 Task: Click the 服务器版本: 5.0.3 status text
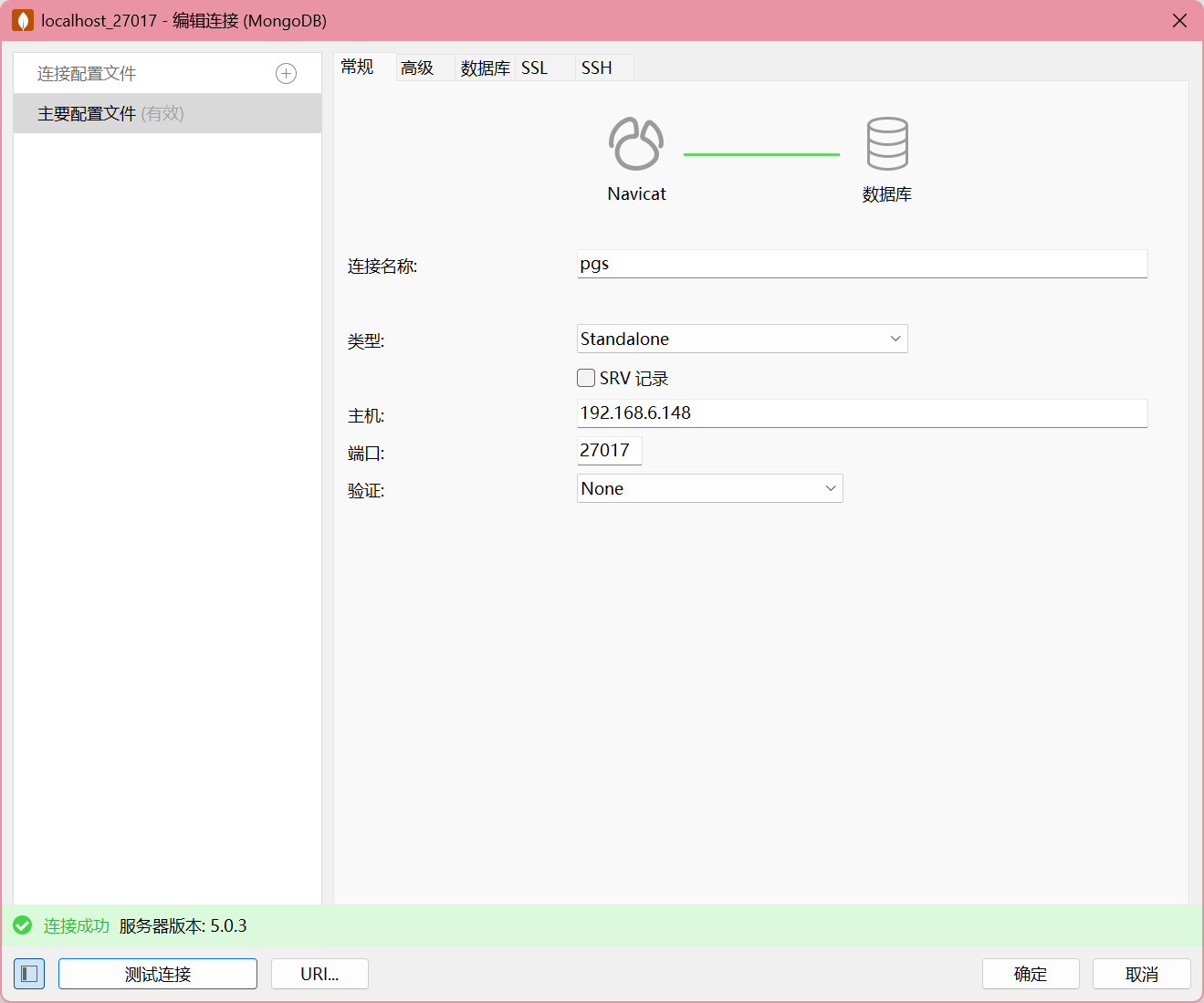pos(183,925)
